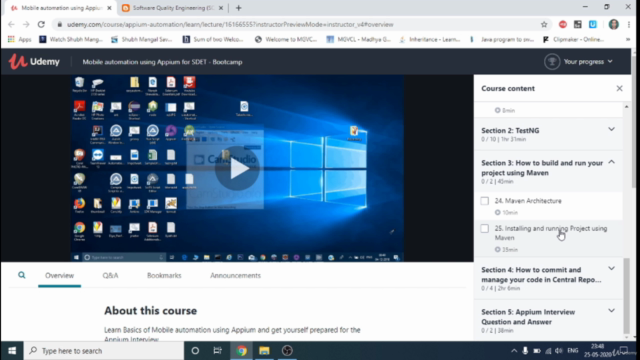640x360 pixels.
Task: Open Watch Shubh Mang bookmark
Action: pos(71,39)
